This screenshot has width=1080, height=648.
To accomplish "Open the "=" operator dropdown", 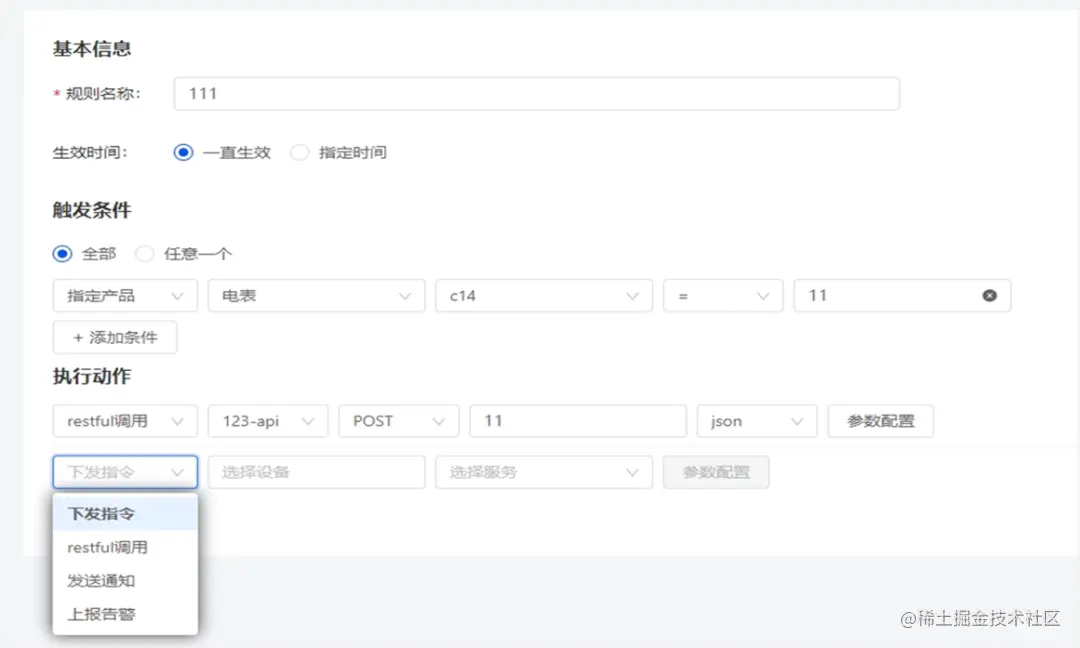I will click(x=722, y=295).
